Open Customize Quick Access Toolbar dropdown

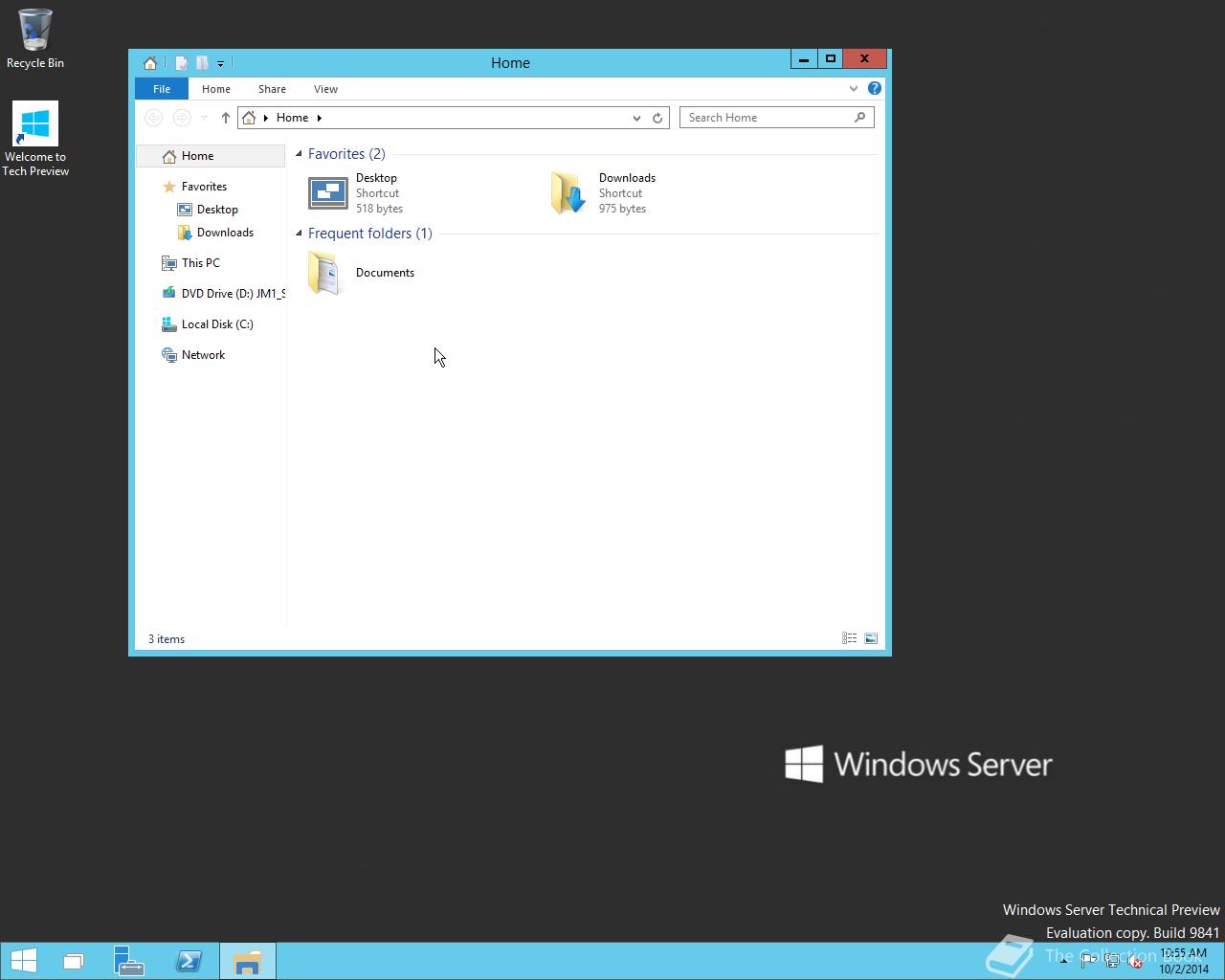220,64
